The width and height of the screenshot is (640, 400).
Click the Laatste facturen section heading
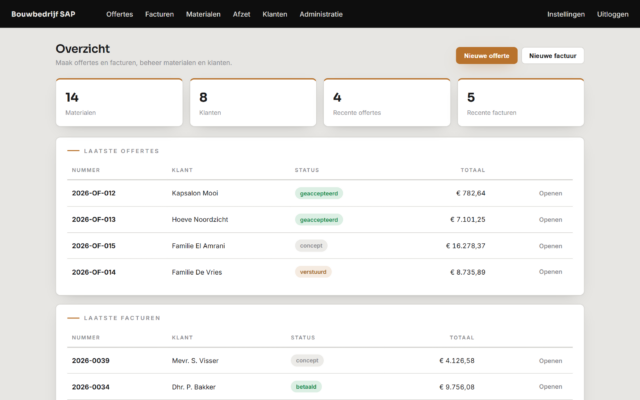(x=122, y=318)
